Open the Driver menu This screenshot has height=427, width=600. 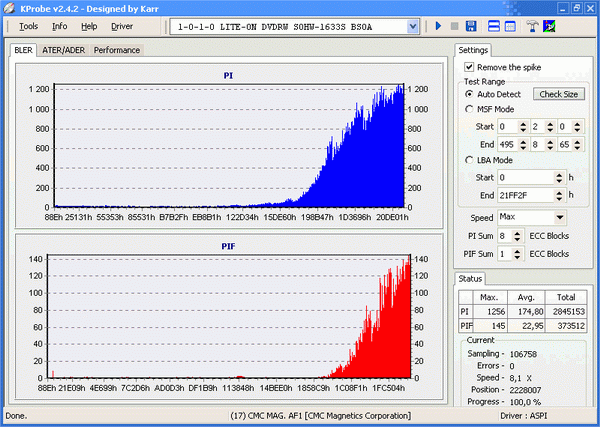(122, 26)
